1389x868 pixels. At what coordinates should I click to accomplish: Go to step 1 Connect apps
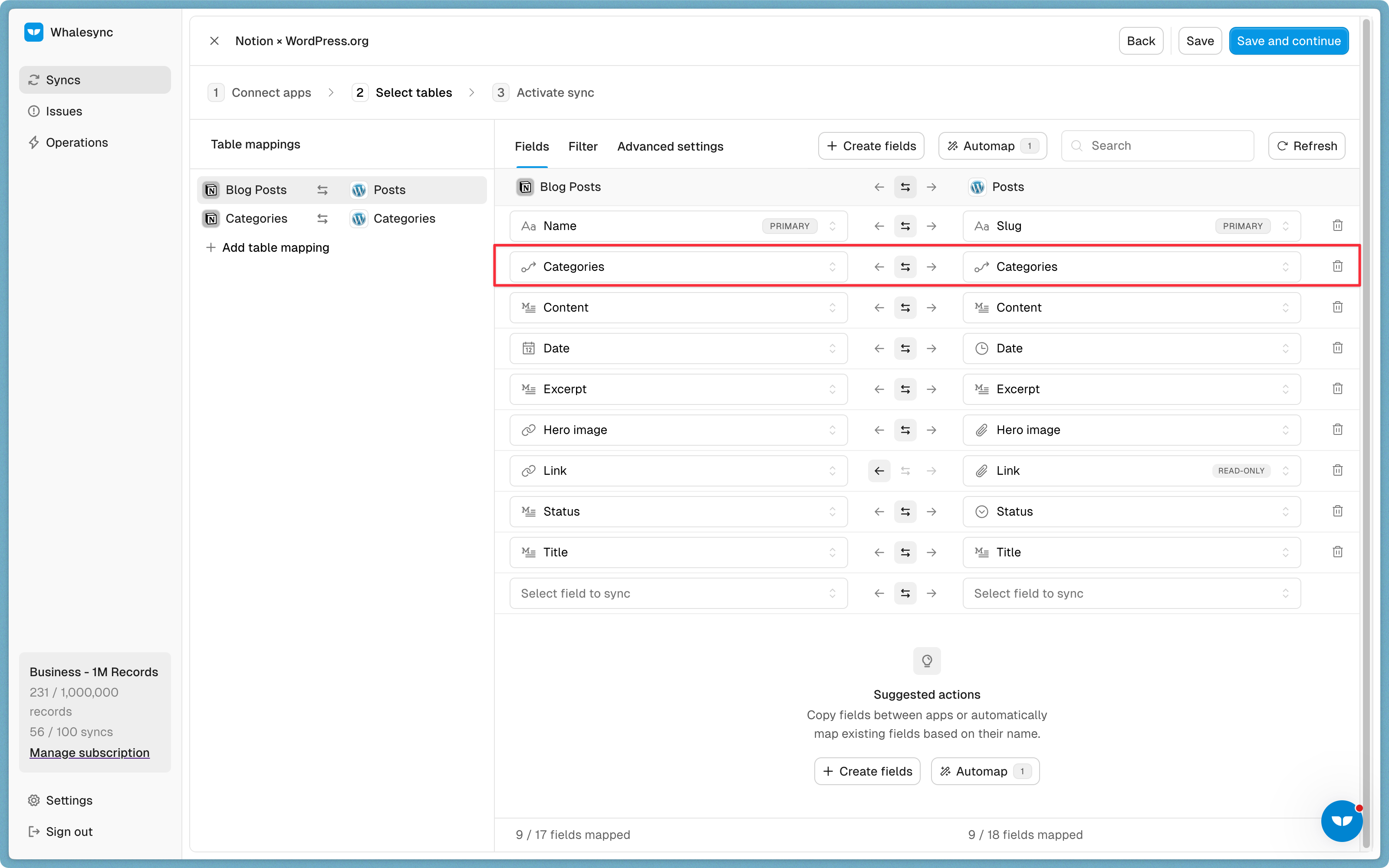260,92
